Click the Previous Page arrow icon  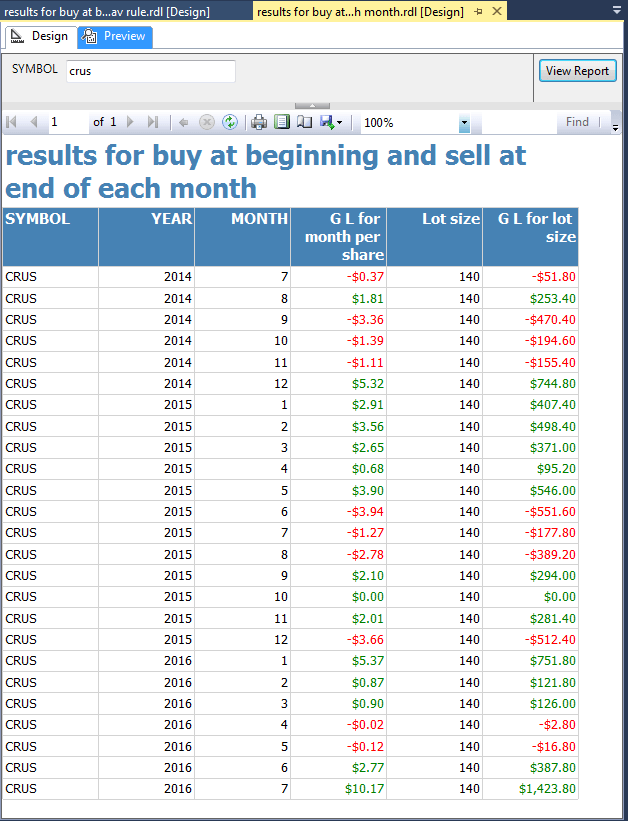coord(34,122)
